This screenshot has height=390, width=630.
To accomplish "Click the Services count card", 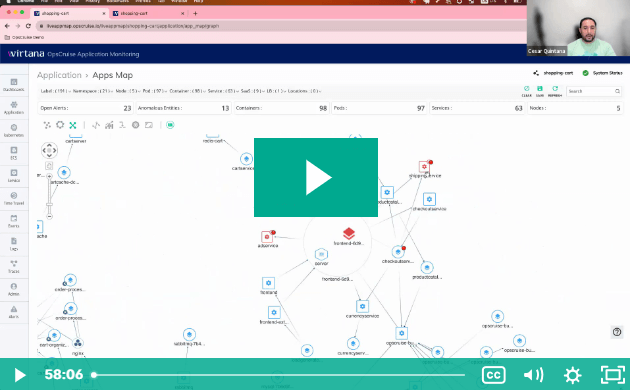I will (477, 108).
